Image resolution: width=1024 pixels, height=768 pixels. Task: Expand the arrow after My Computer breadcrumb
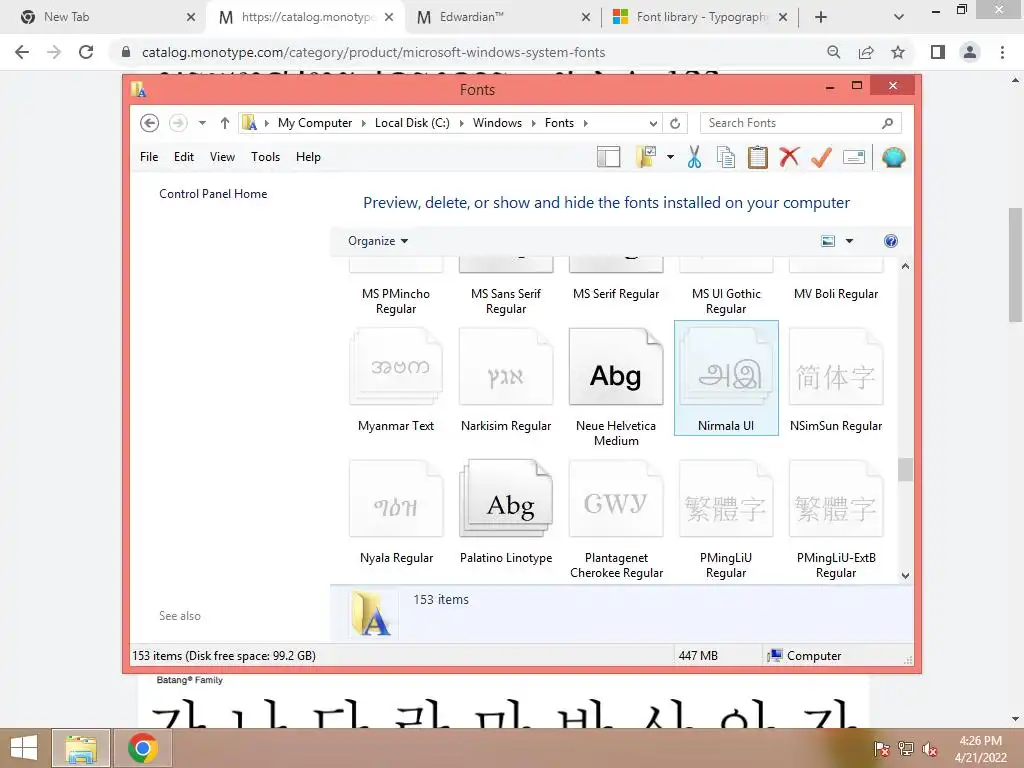[364, 123]
